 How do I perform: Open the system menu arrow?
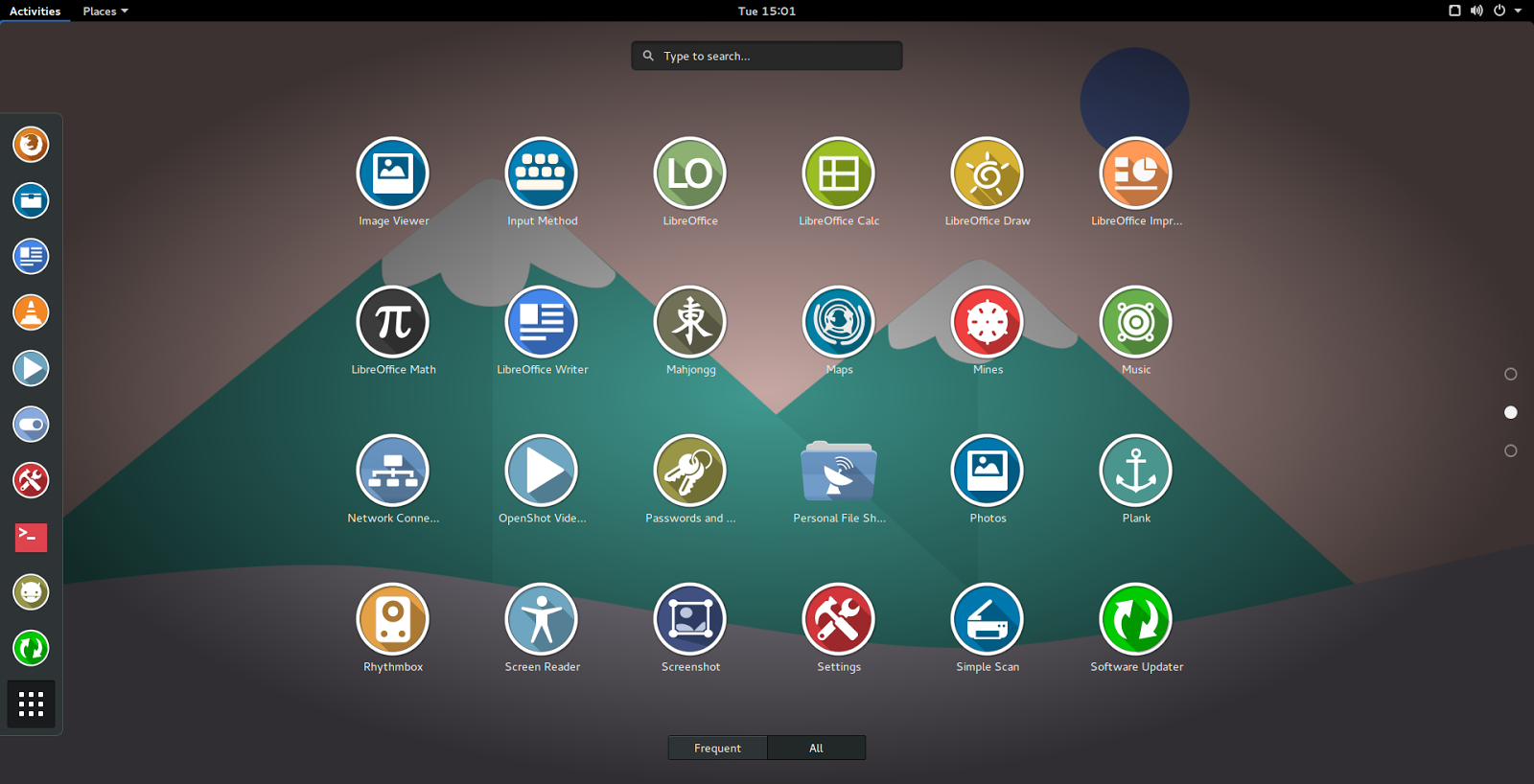pos(1518,11)
